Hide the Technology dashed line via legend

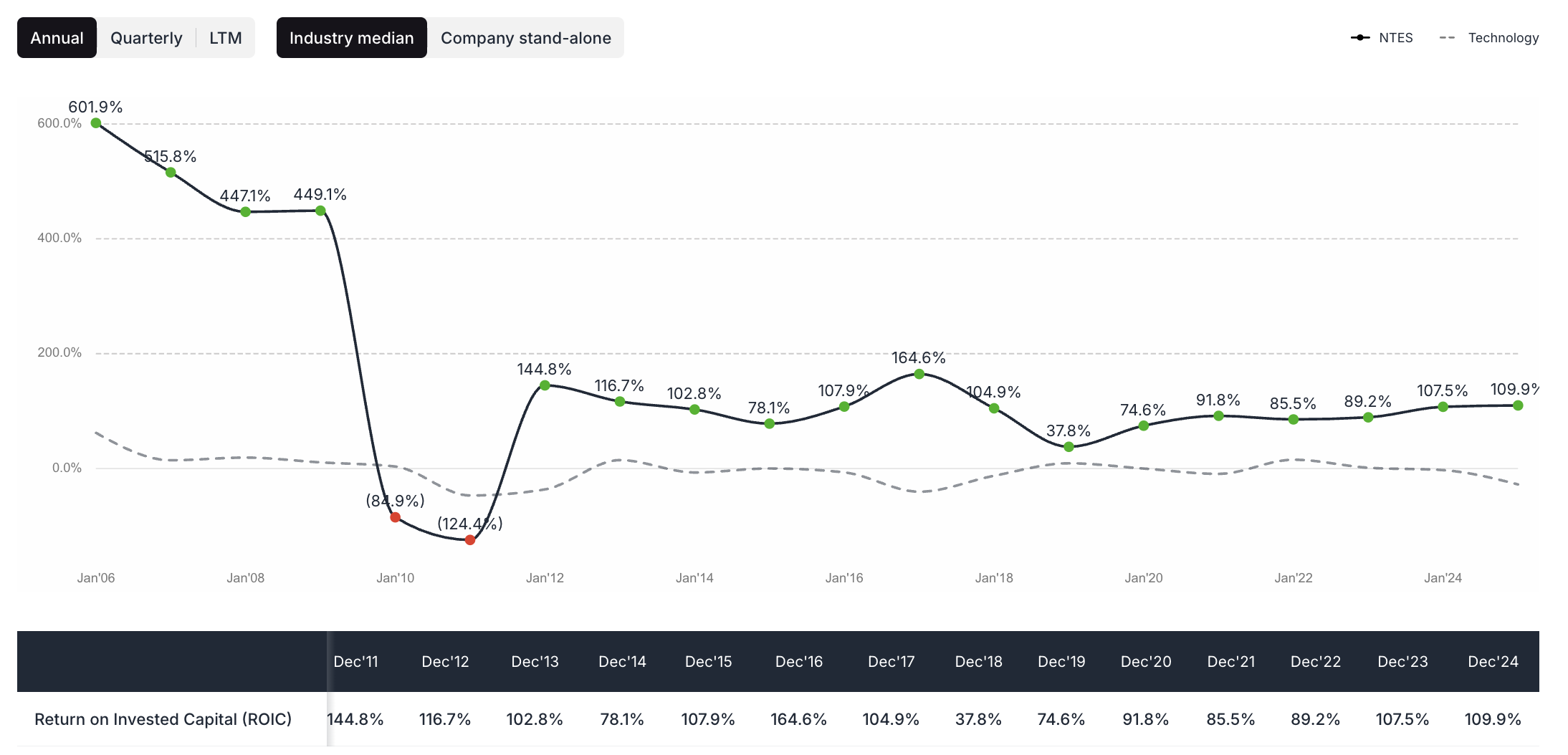(x=1488, y=37)
